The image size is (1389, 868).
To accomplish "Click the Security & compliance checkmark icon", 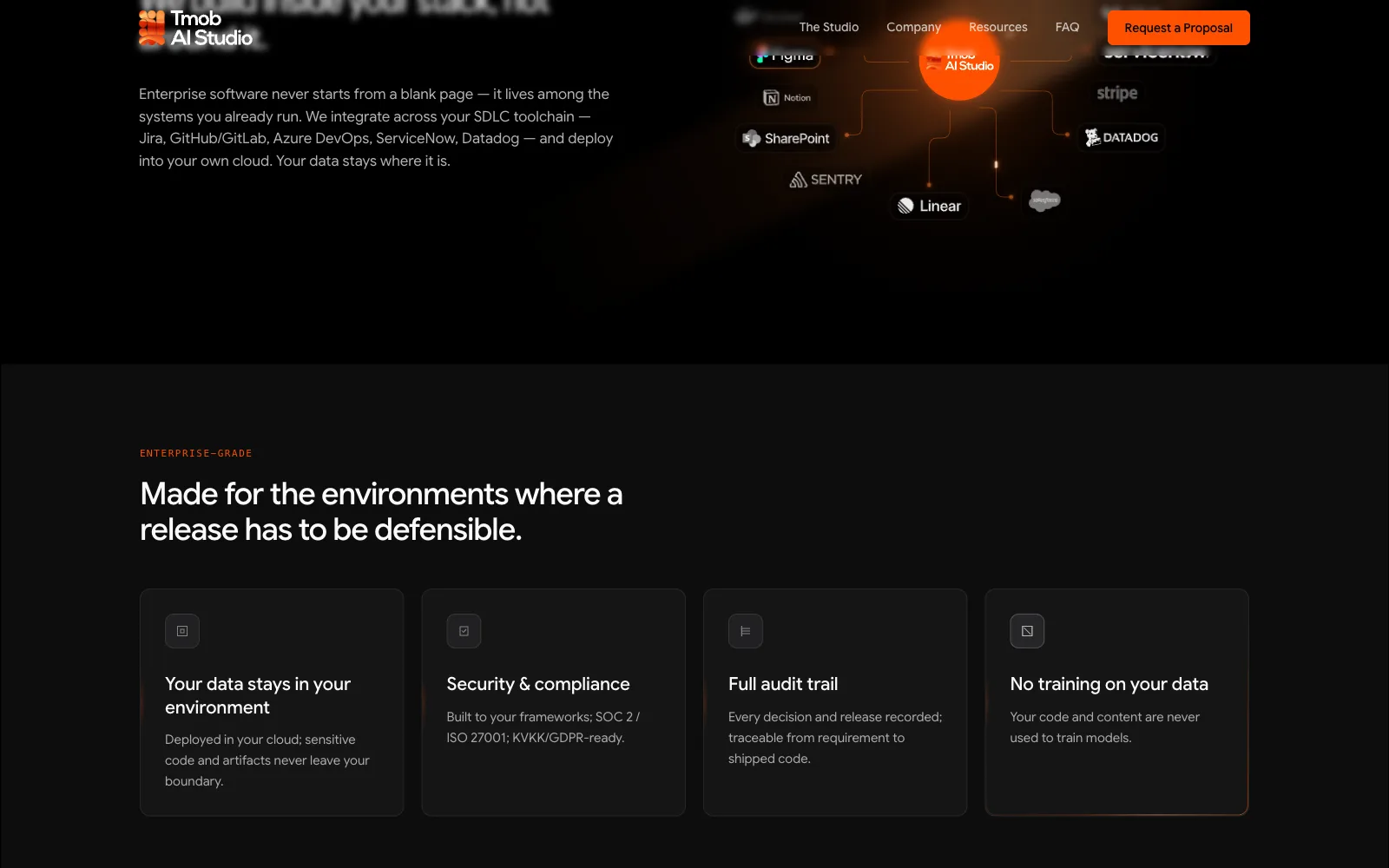I will click(x=464, y=631).
